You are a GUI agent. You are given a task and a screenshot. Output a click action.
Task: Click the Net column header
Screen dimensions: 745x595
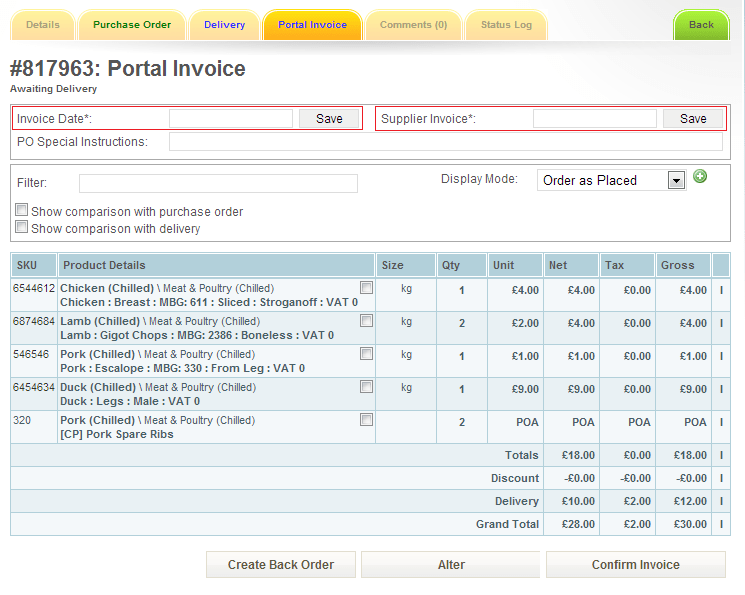click(571, 265)
